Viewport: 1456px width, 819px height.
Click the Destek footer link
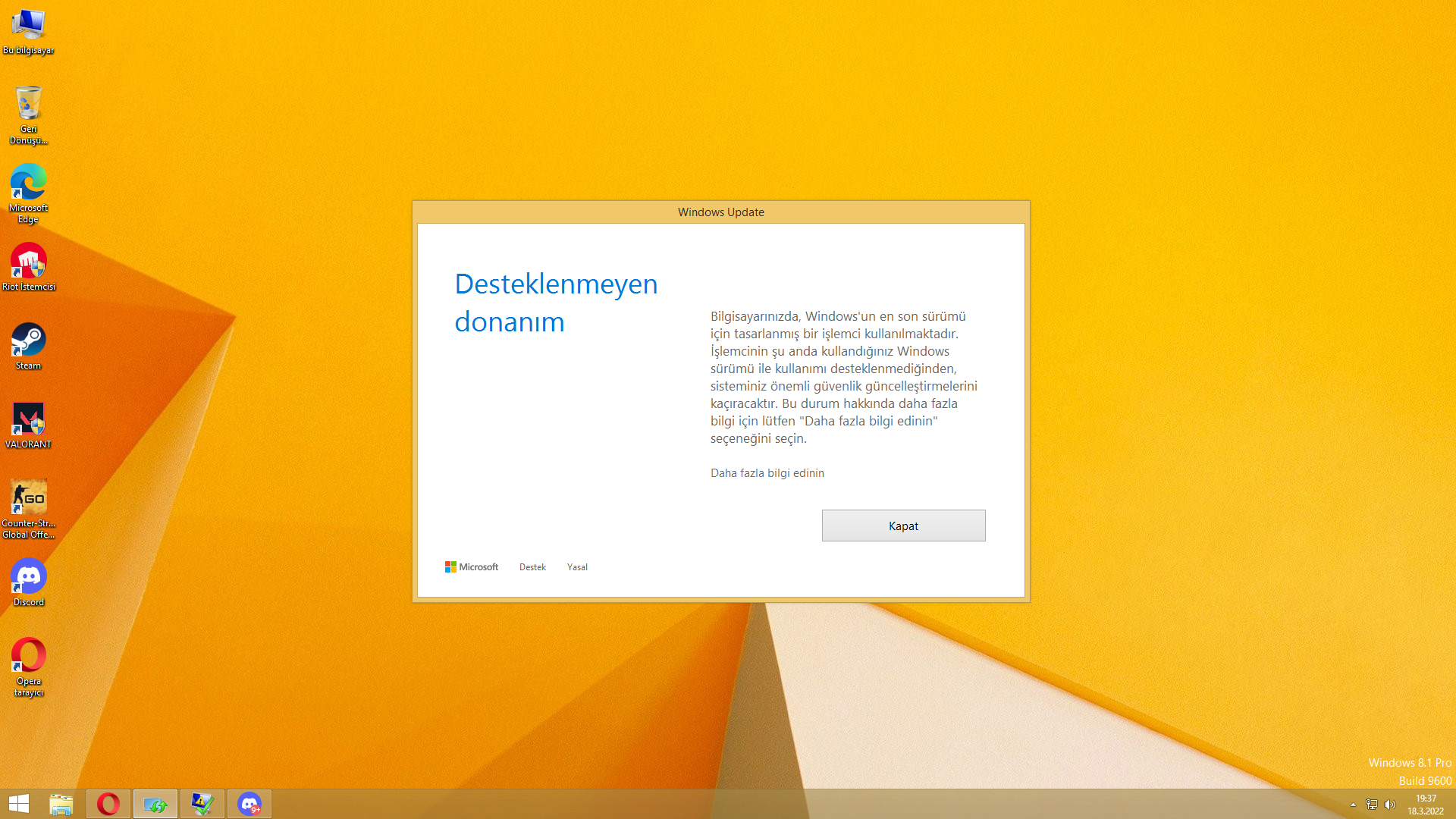(x=532, y=567)
